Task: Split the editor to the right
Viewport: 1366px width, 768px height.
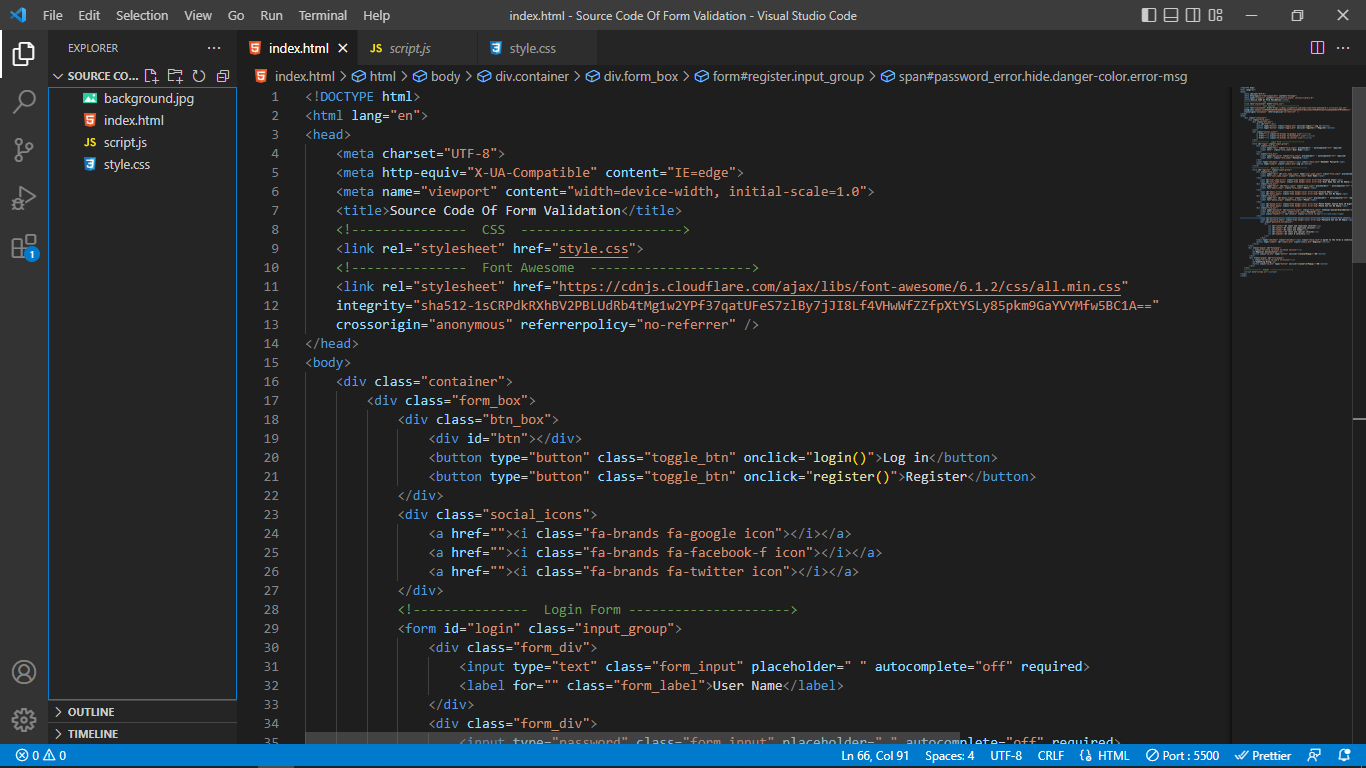Action: [x=1317, y=48]
